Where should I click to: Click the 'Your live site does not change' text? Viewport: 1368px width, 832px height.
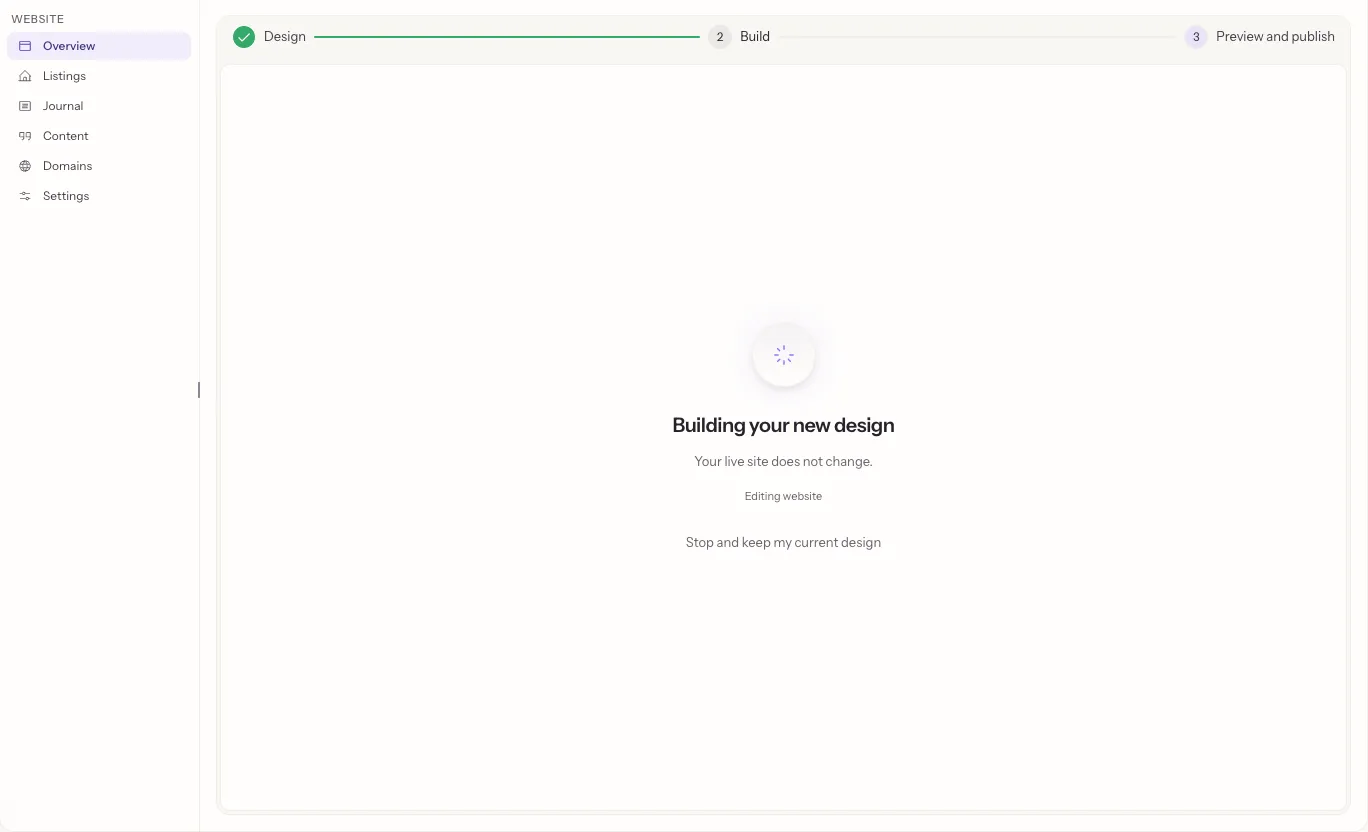point(783,462)
